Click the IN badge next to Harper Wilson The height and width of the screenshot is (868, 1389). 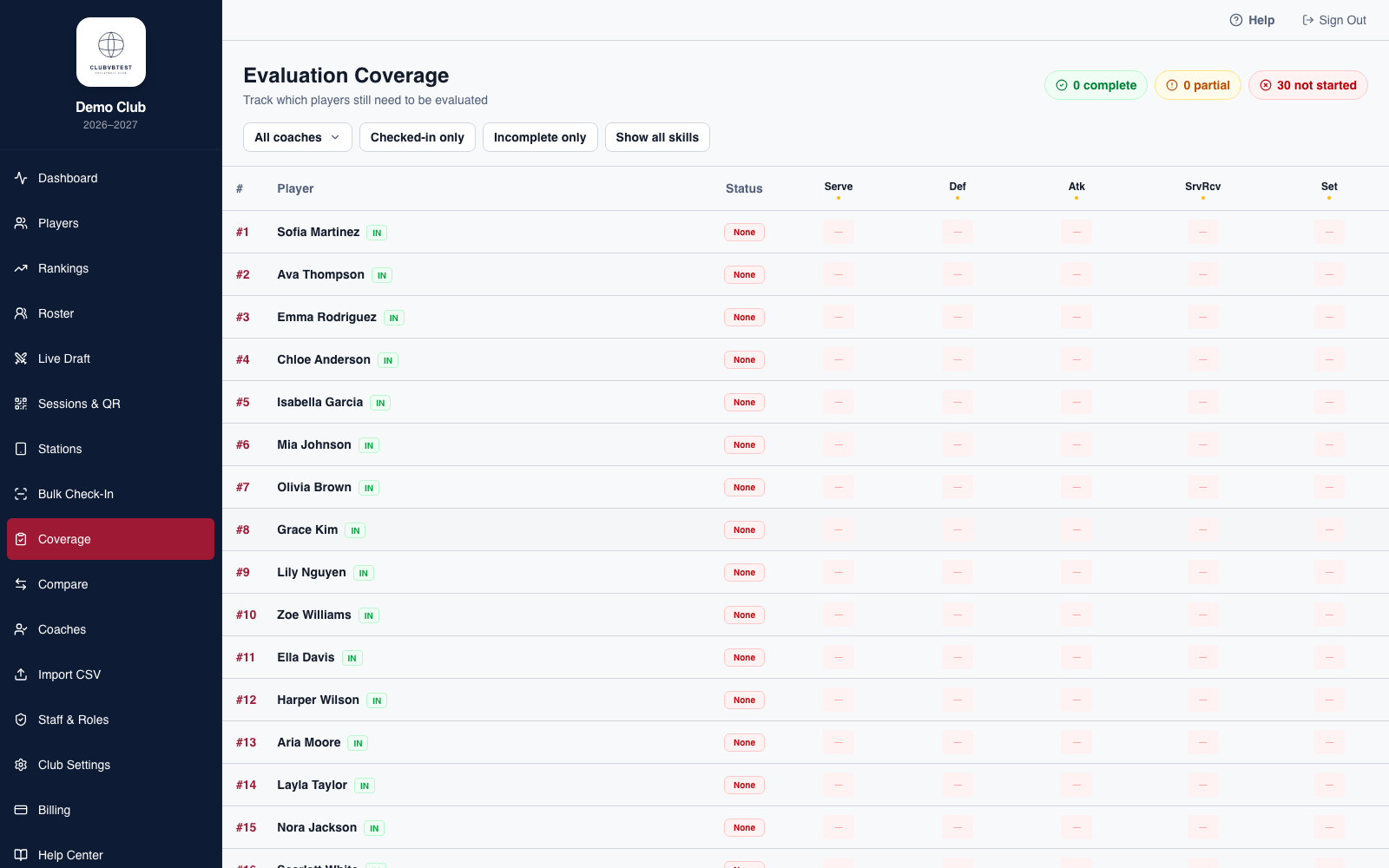click(x=377, y=700)
